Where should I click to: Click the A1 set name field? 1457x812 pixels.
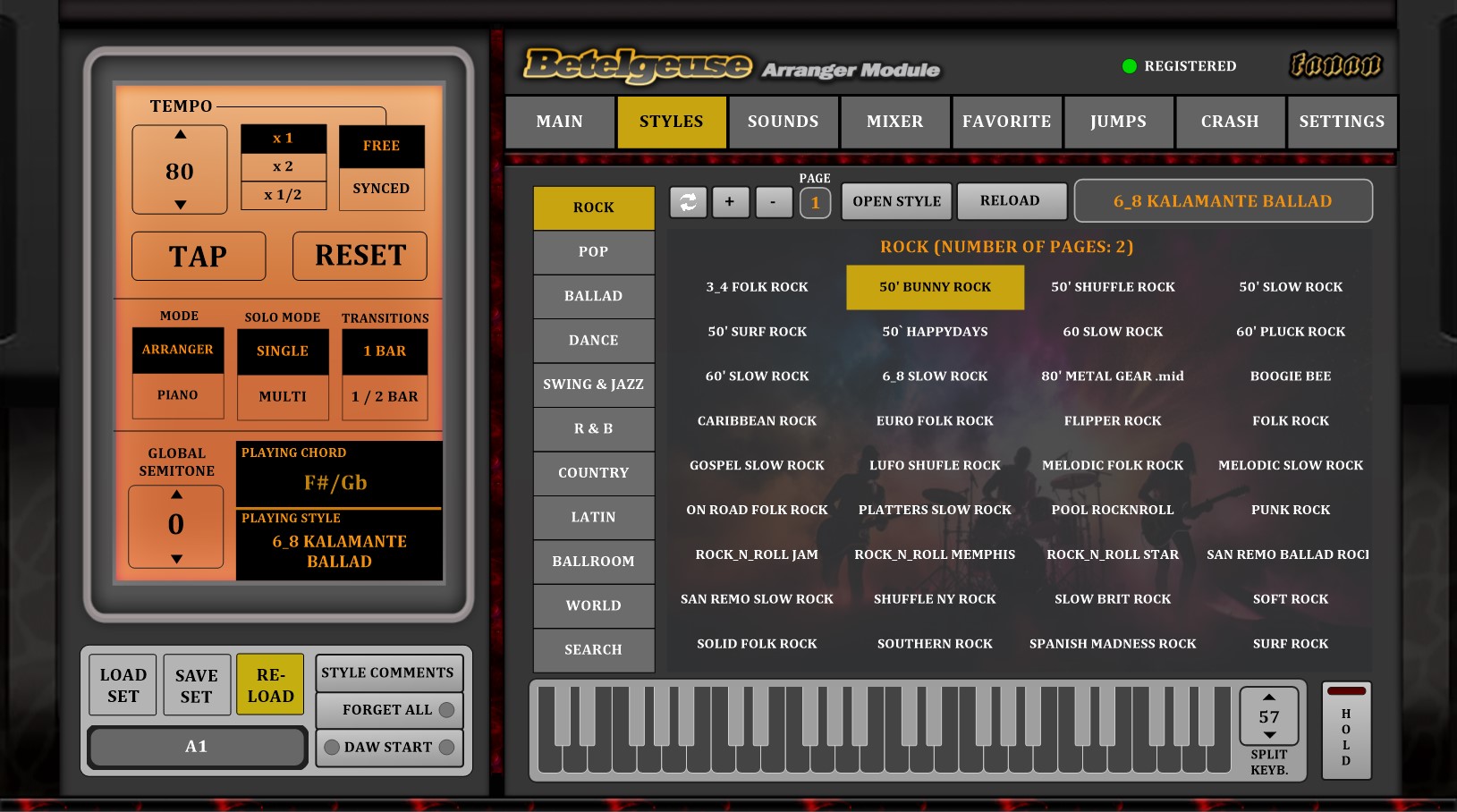pyautogui.click(x=197, y=747)
